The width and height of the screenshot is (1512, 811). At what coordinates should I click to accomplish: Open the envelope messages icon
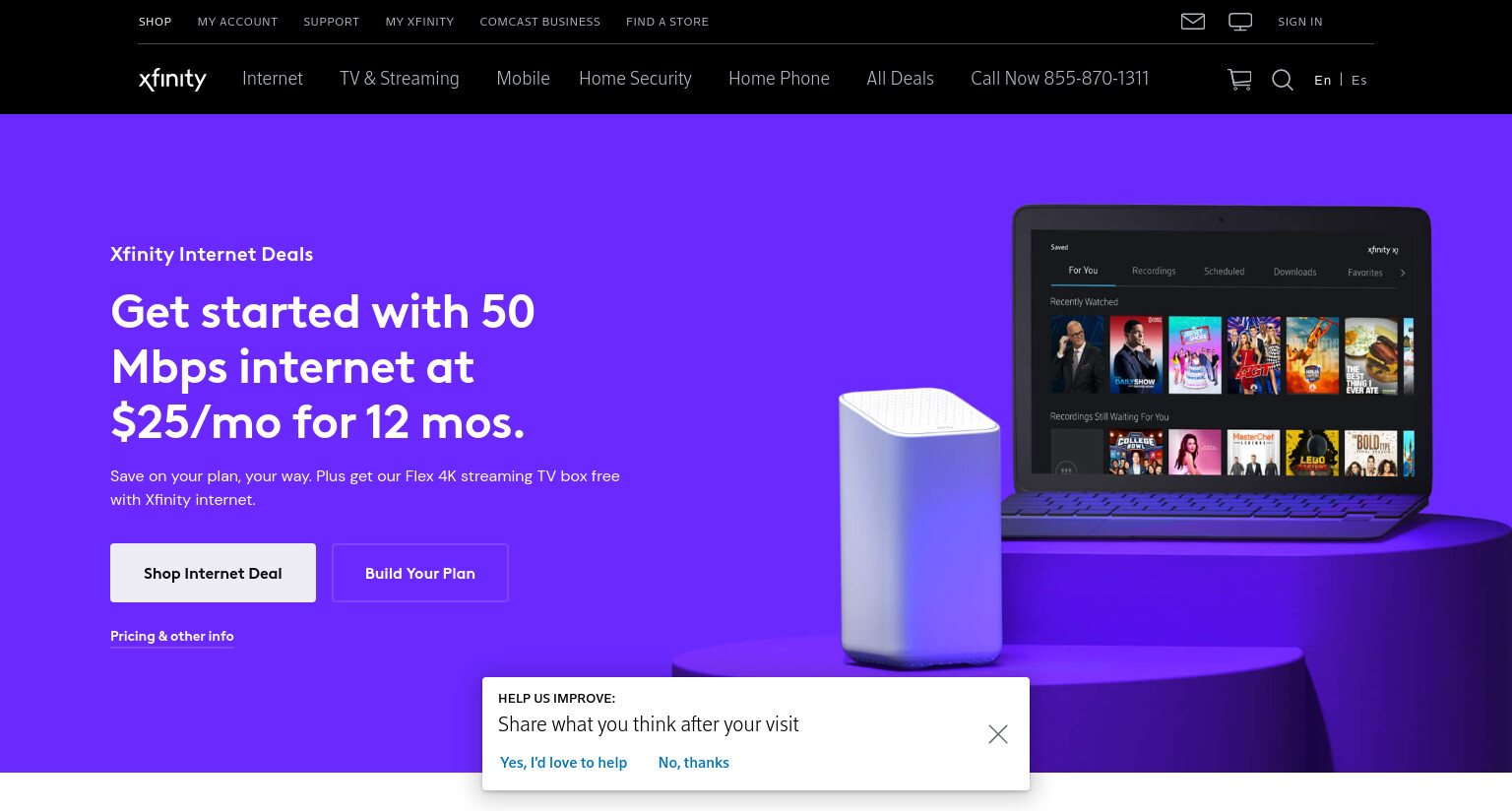point(1192,22)
